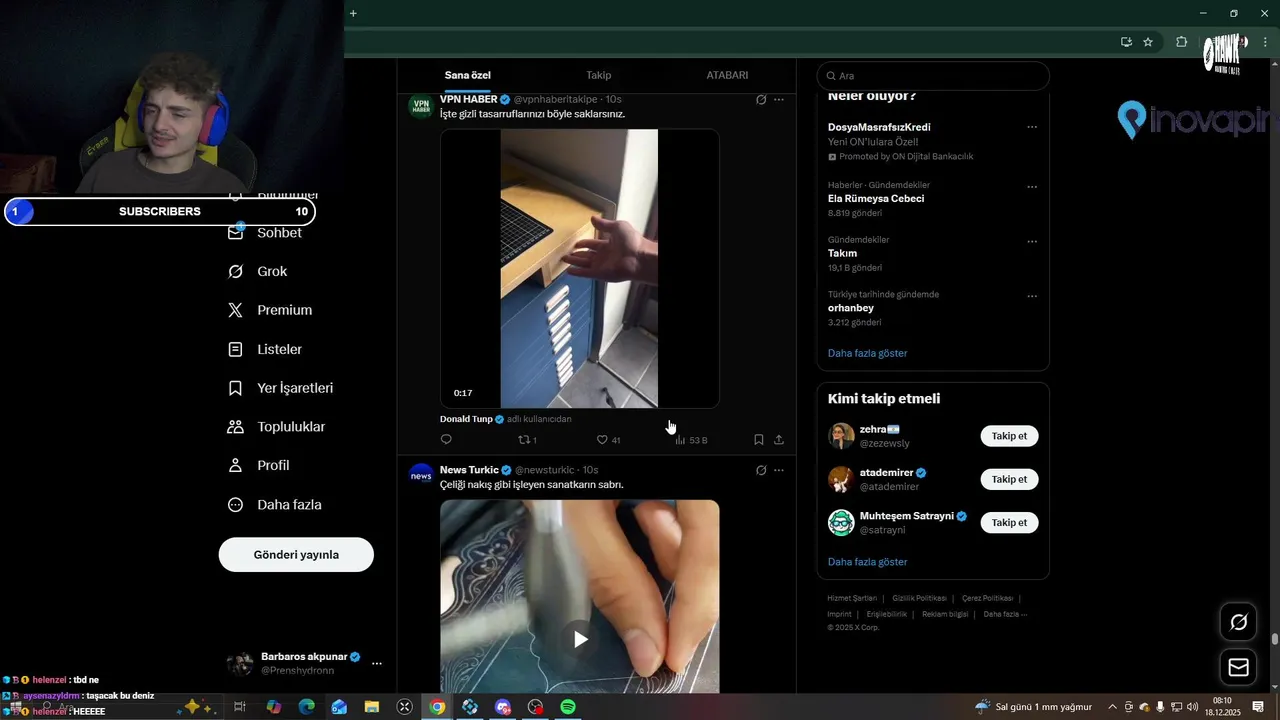Open Premium in the sidebar
This screenshot has height=720, width=1280.
(x=270, y=310)
